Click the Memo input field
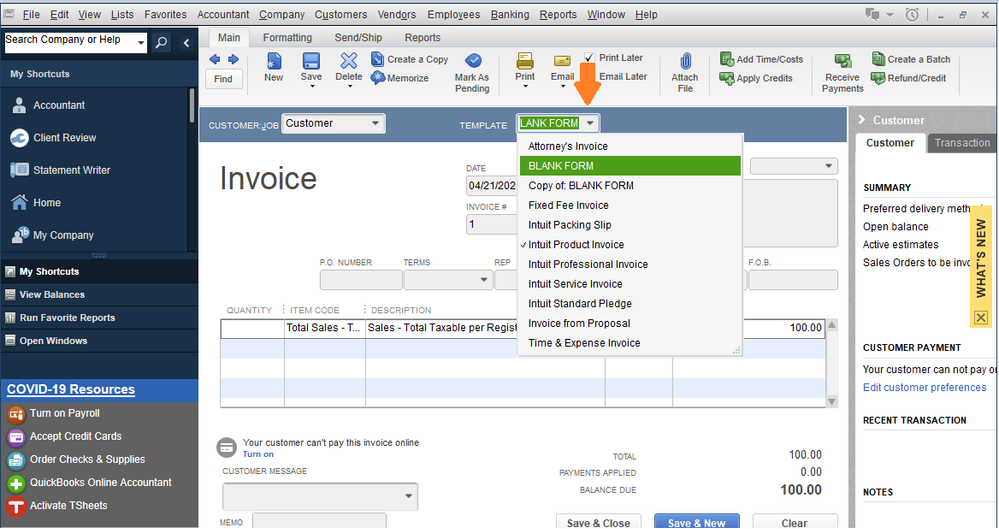999x529 pixels. tap(319, 521)
